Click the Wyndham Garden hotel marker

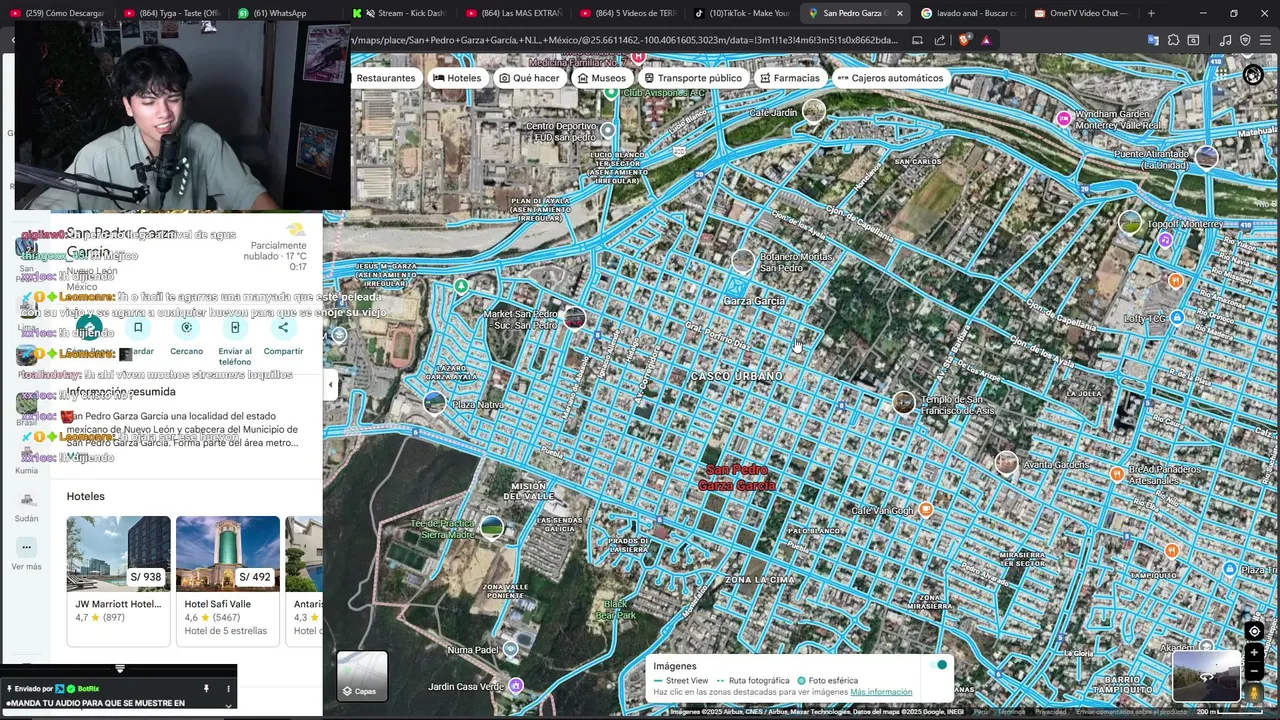1064,119
